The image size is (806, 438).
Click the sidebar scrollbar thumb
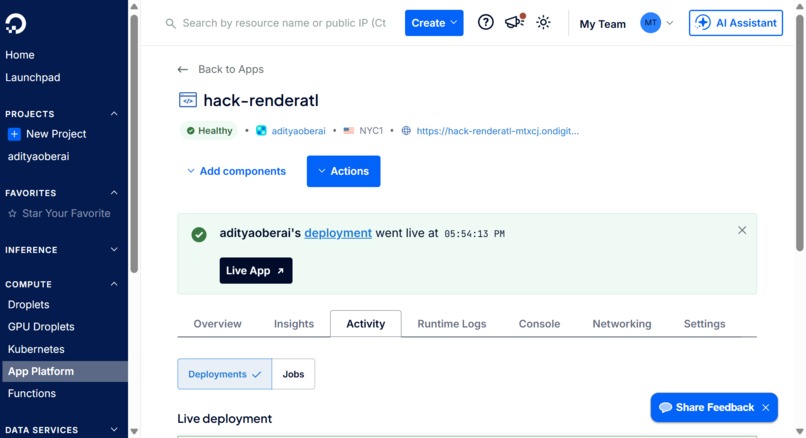[x=134, y=144]
